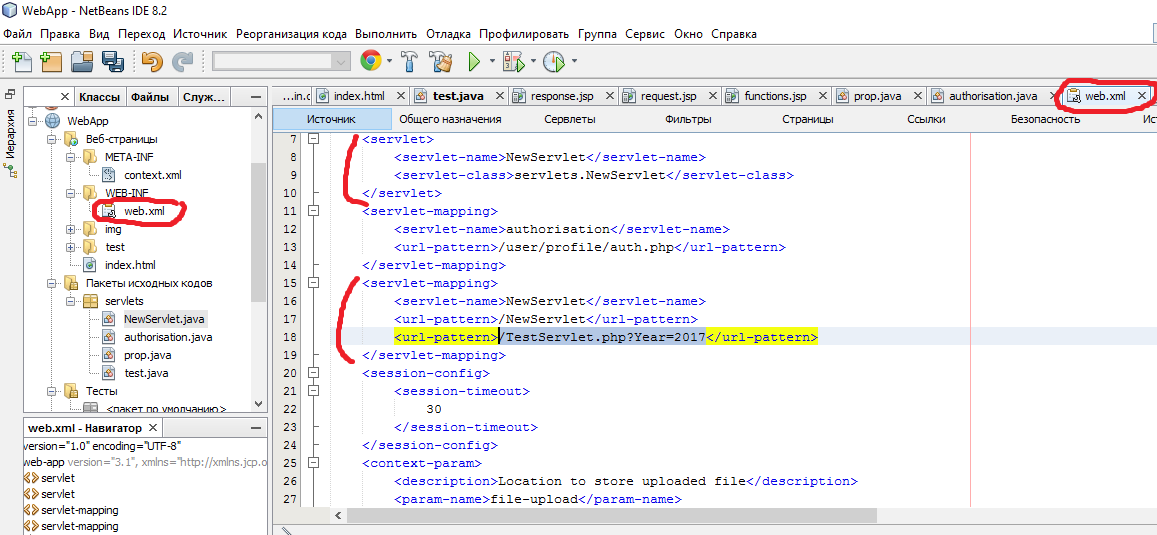Click the Debug Project icon
This screenshot has width=1157, height=535.
pyautogui.click(x=512, y=61)
